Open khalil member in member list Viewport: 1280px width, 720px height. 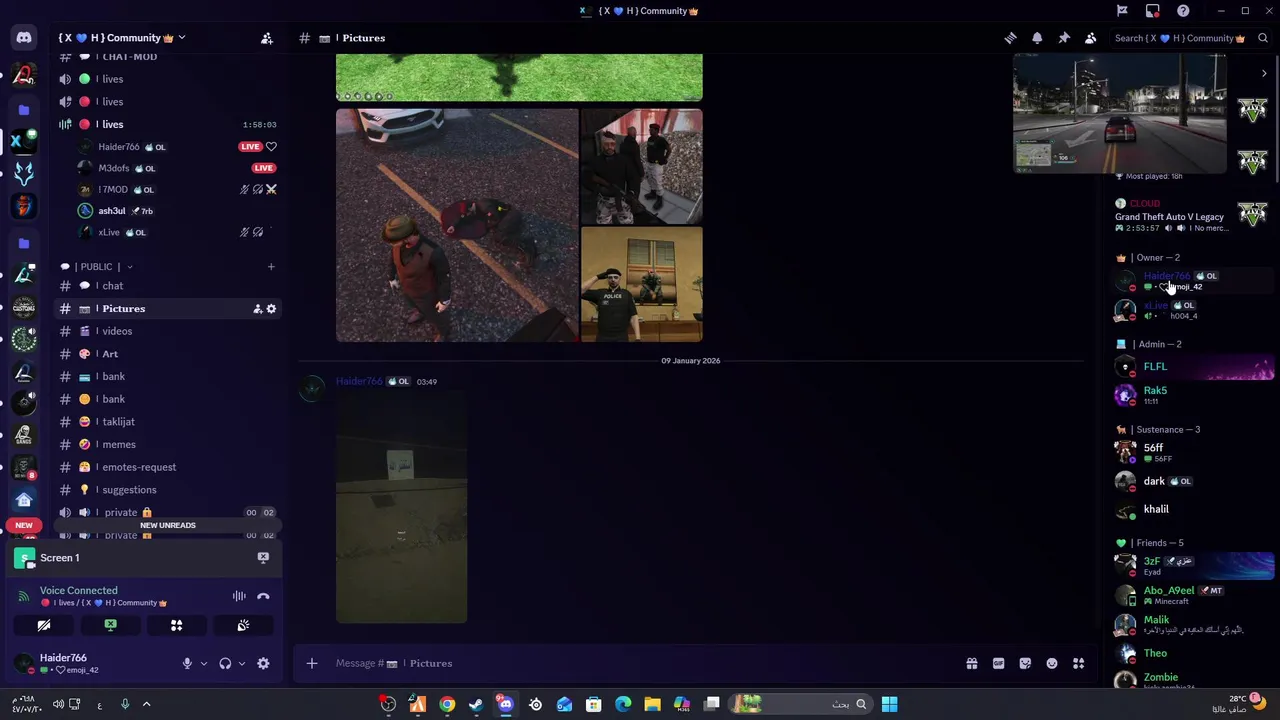[x=1194, y=510]
